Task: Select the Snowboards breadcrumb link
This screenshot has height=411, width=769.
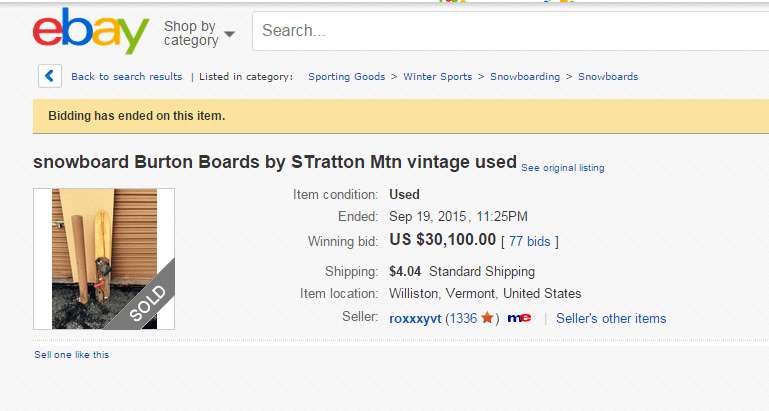Action: click(607, 77)
